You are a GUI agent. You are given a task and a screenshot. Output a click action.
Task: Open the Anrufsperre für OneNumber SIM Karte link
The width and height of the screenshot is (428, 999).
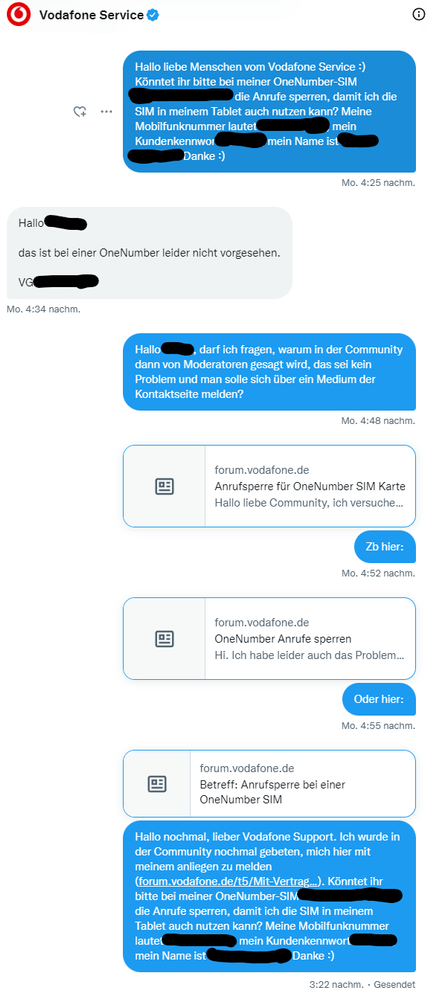click(269, 486)
